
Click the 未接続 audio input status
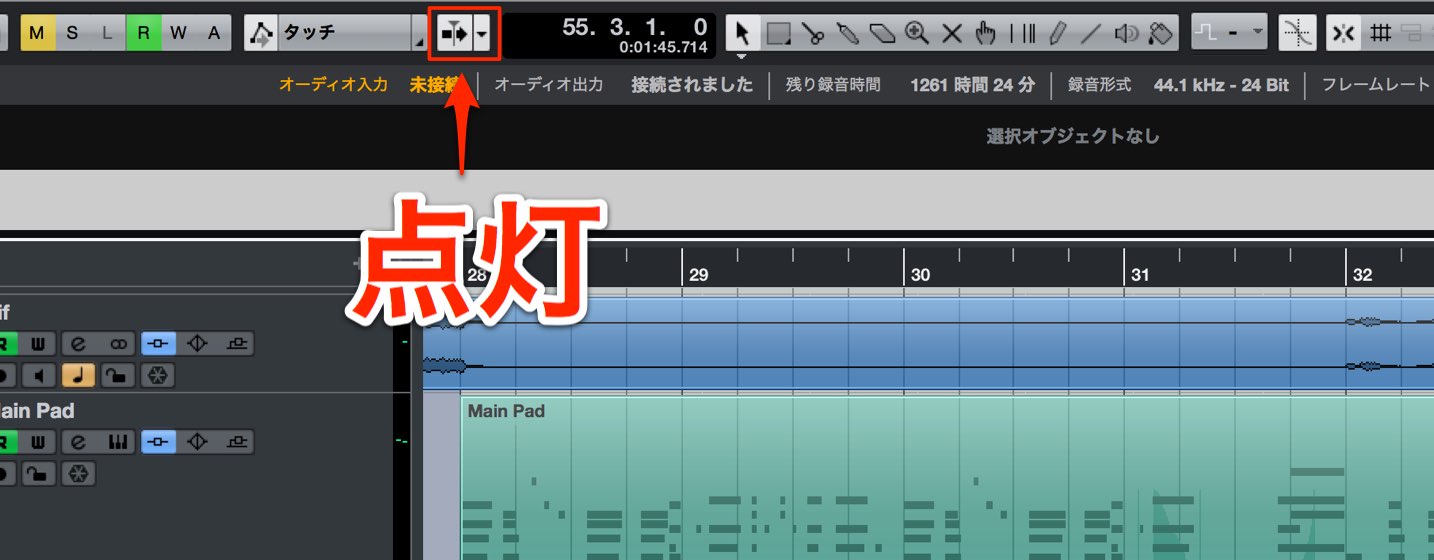(x=435, y=85)
